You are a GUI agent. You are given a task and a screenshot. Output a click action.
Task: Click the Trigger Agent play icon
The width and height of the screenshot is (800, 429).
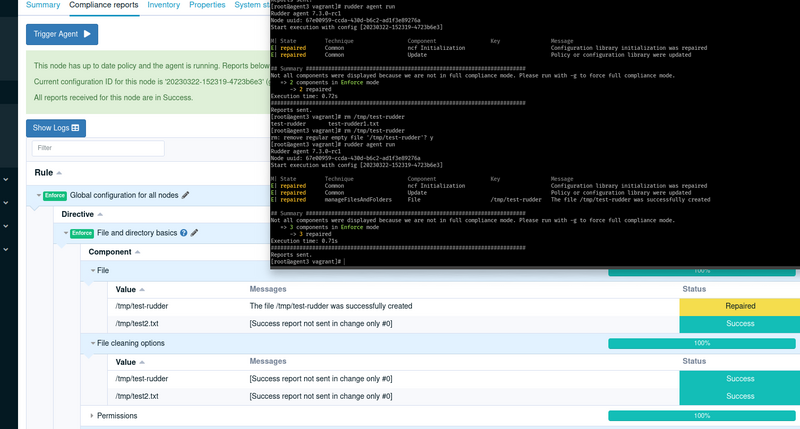(87, 34)
